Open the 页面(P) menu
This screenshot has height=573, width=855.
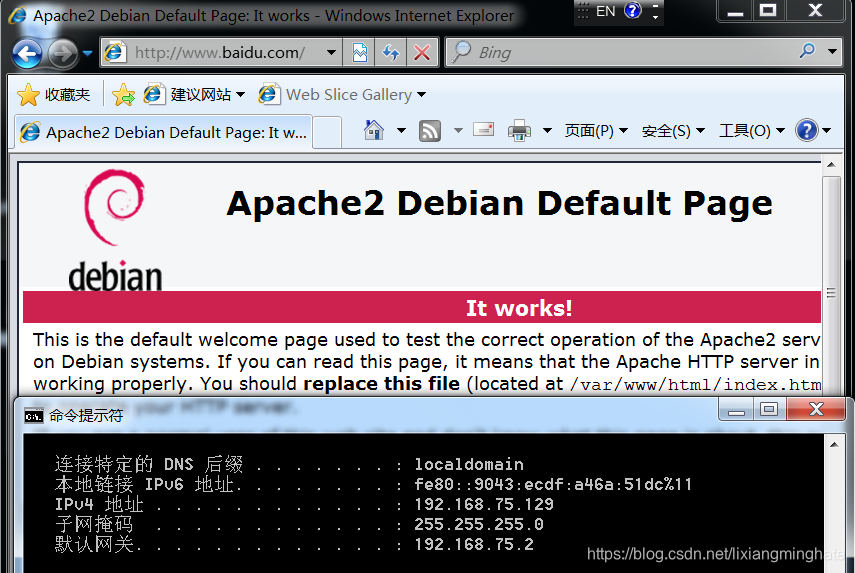tap(596, 131)
